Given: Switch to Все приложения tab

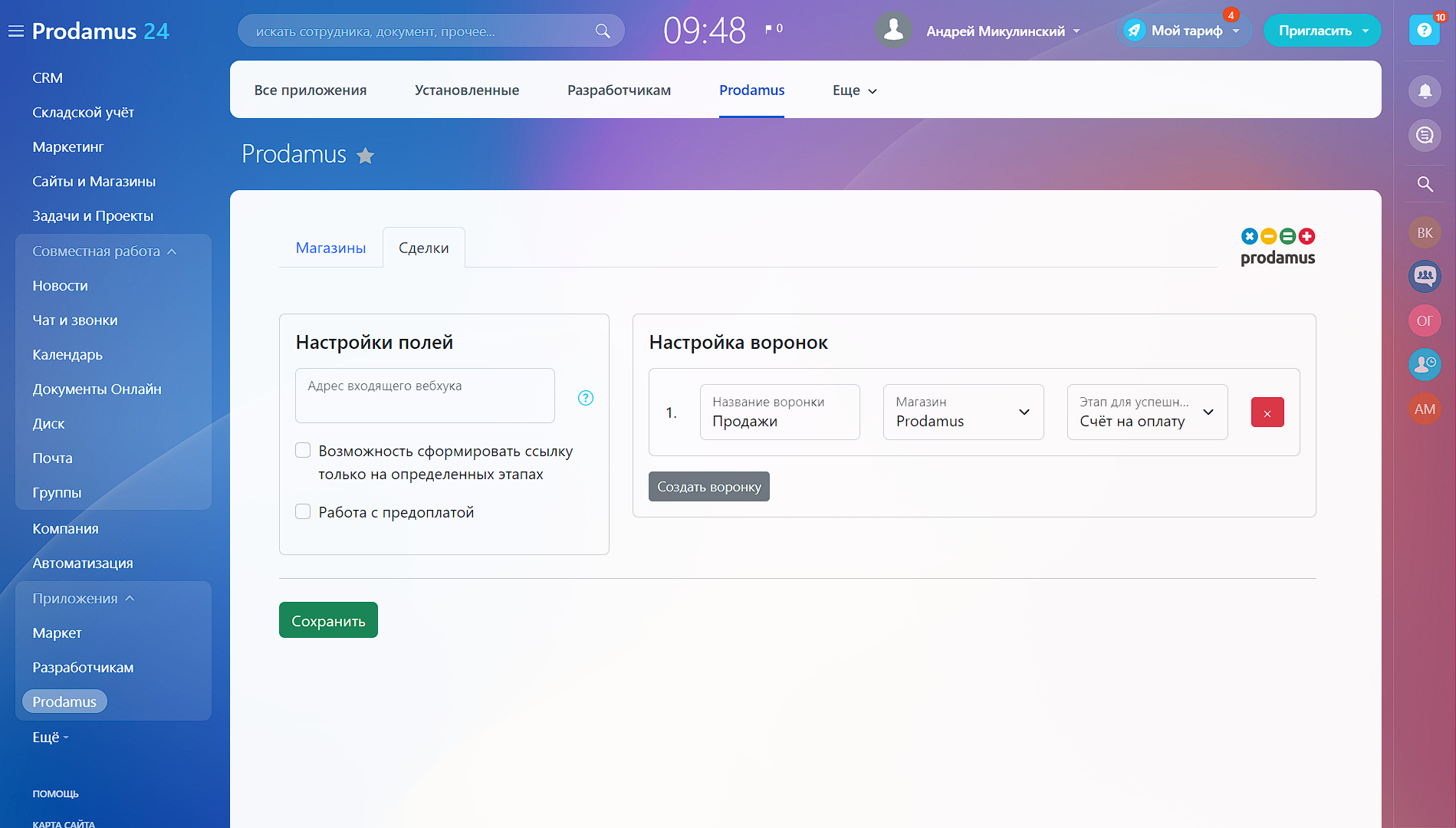Looking at the screenshot, I should click(311, 90).
